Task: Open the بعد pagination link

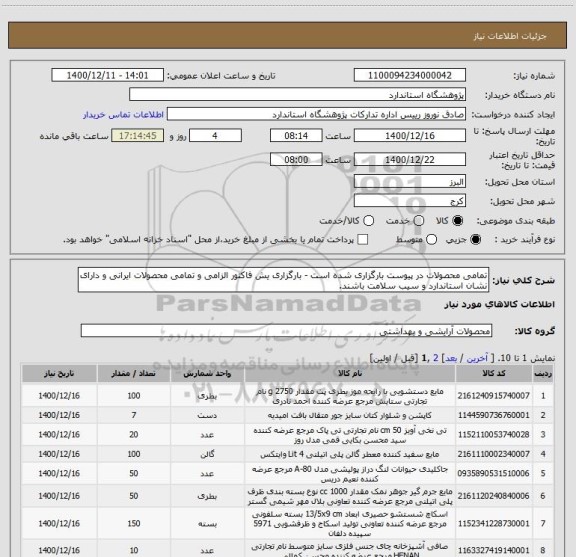Action: point(451,358)
